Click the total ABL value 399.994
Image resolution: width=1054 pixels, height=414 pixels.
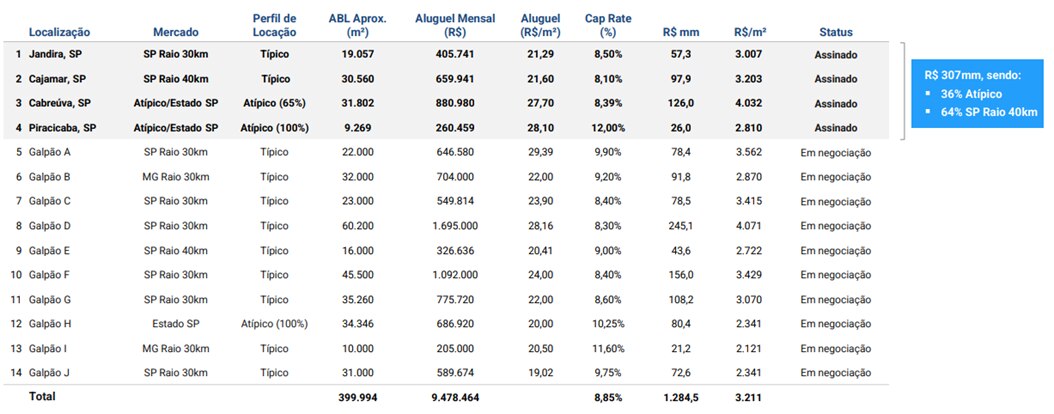click(357, 398)
